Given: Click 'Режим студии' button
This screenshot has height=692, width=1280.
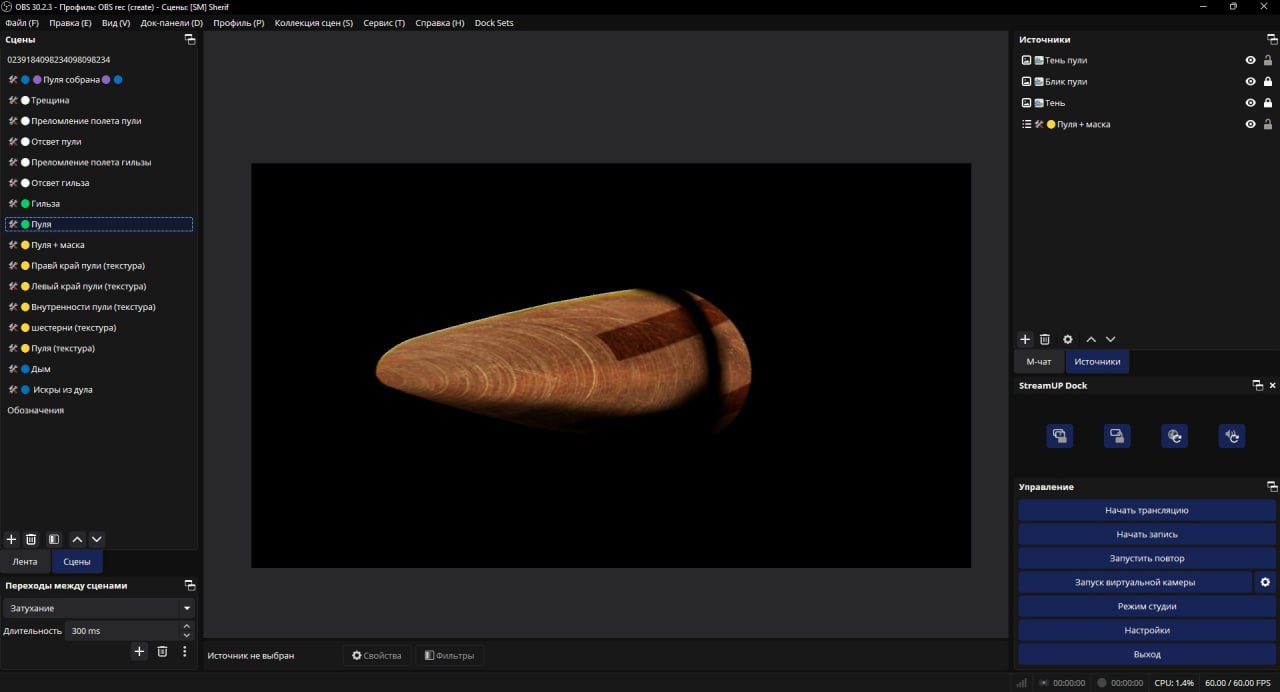Looking at the screenshot, I should pyautogui.click(x=1146, y=606).
